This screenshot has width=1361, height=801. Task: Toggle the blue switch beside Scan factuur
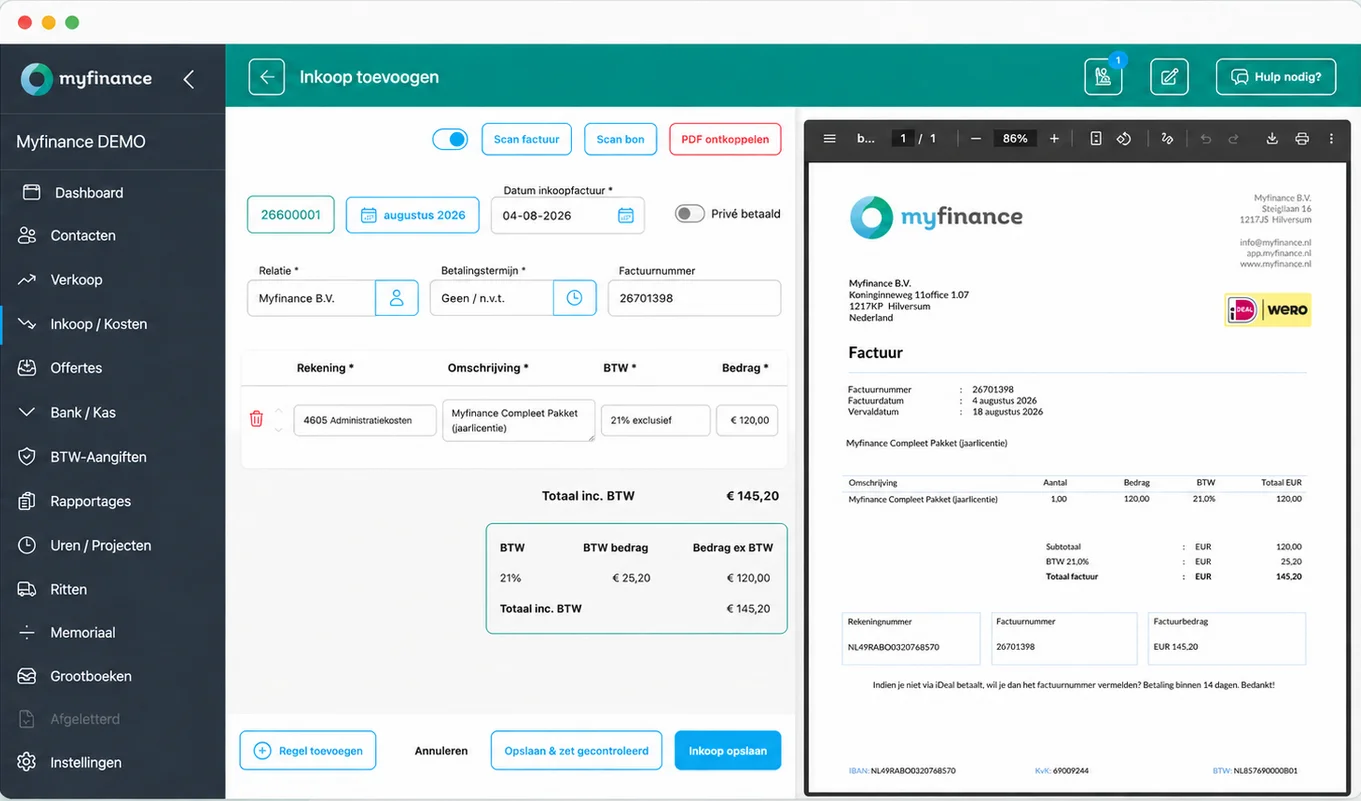click(x=450, y=139)
